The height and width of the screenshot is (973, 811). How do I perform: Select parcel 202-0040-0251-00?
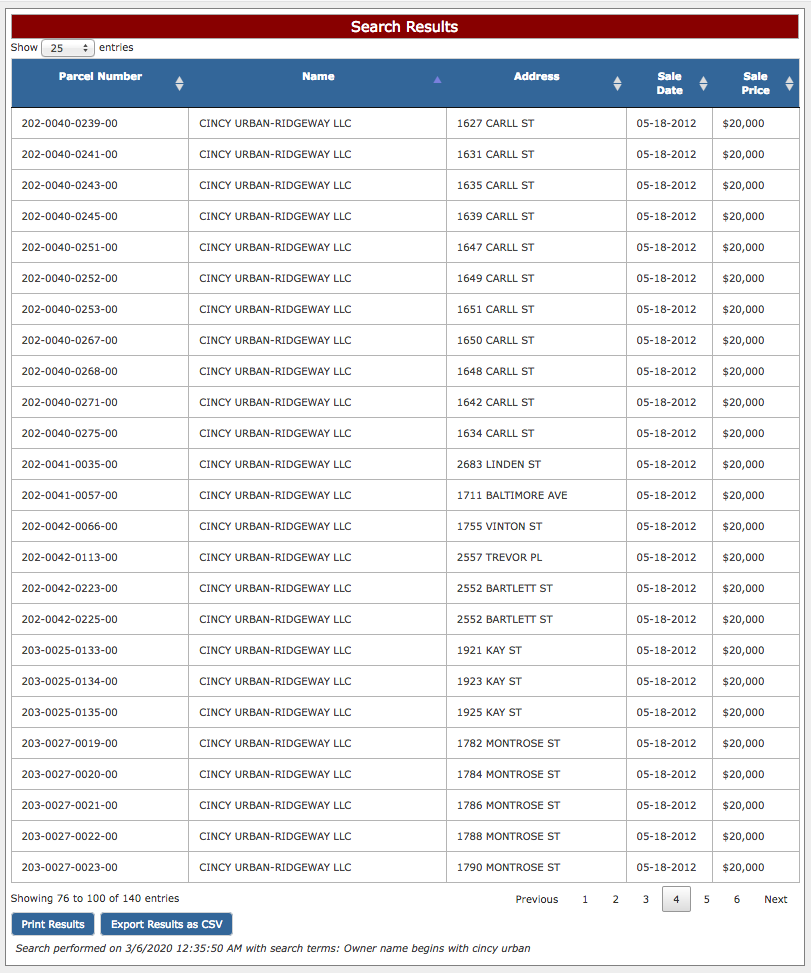pos(69,248)
